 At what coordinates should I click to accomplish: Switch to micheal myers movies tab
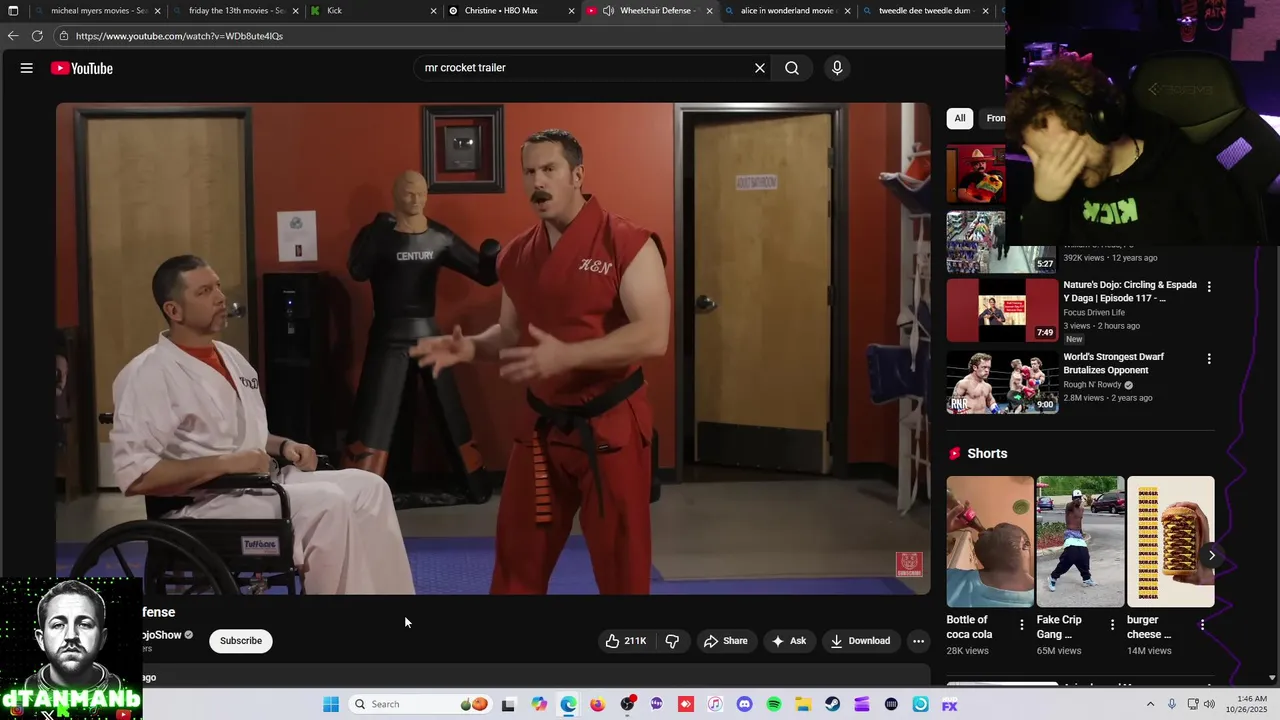coord(97,11)
